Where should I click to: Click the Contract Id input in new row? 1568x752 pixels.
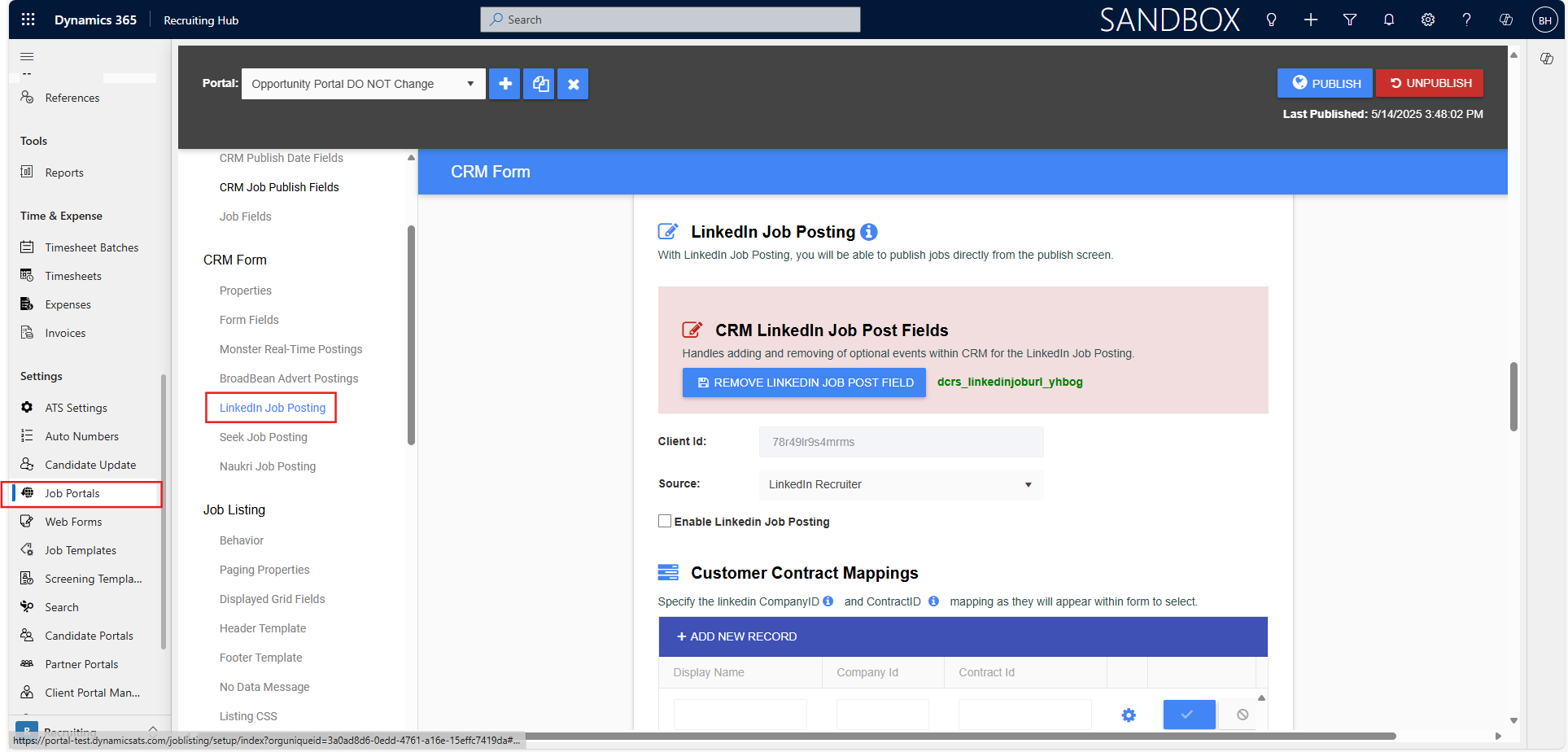click(1025, 715)
